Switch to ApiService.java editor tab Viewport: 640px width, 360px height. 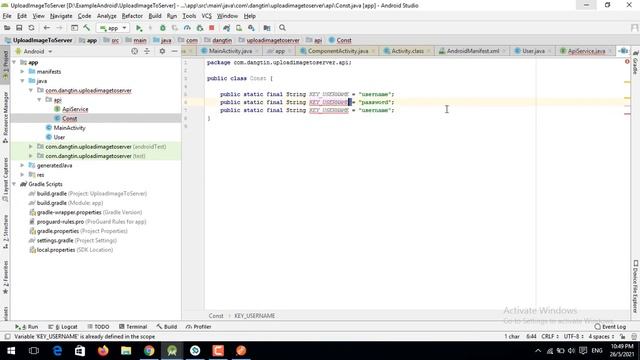[x=586, y=51]
